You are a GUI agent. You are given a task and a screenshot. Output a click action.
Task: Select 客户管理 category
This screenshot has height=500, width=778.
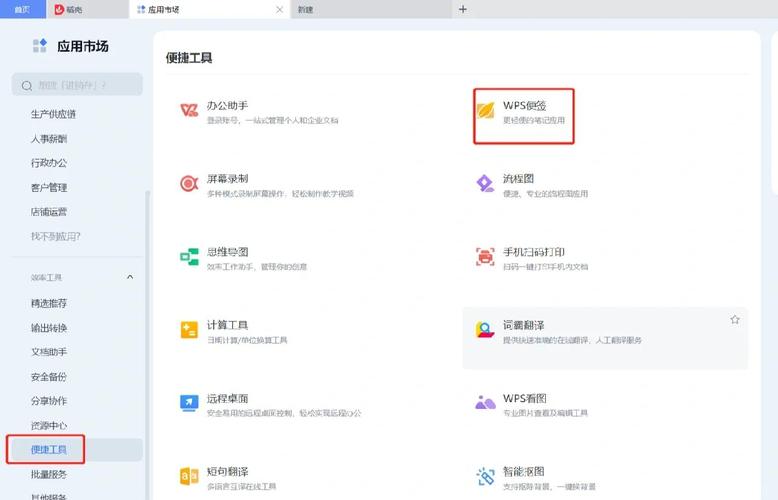pos(49,188)
